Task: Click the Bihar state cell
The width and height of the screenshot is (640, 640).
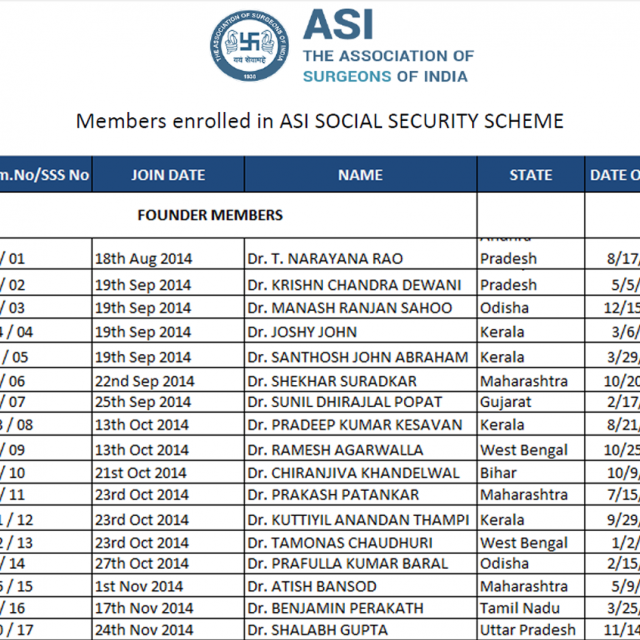Action: tap(498, 472)
